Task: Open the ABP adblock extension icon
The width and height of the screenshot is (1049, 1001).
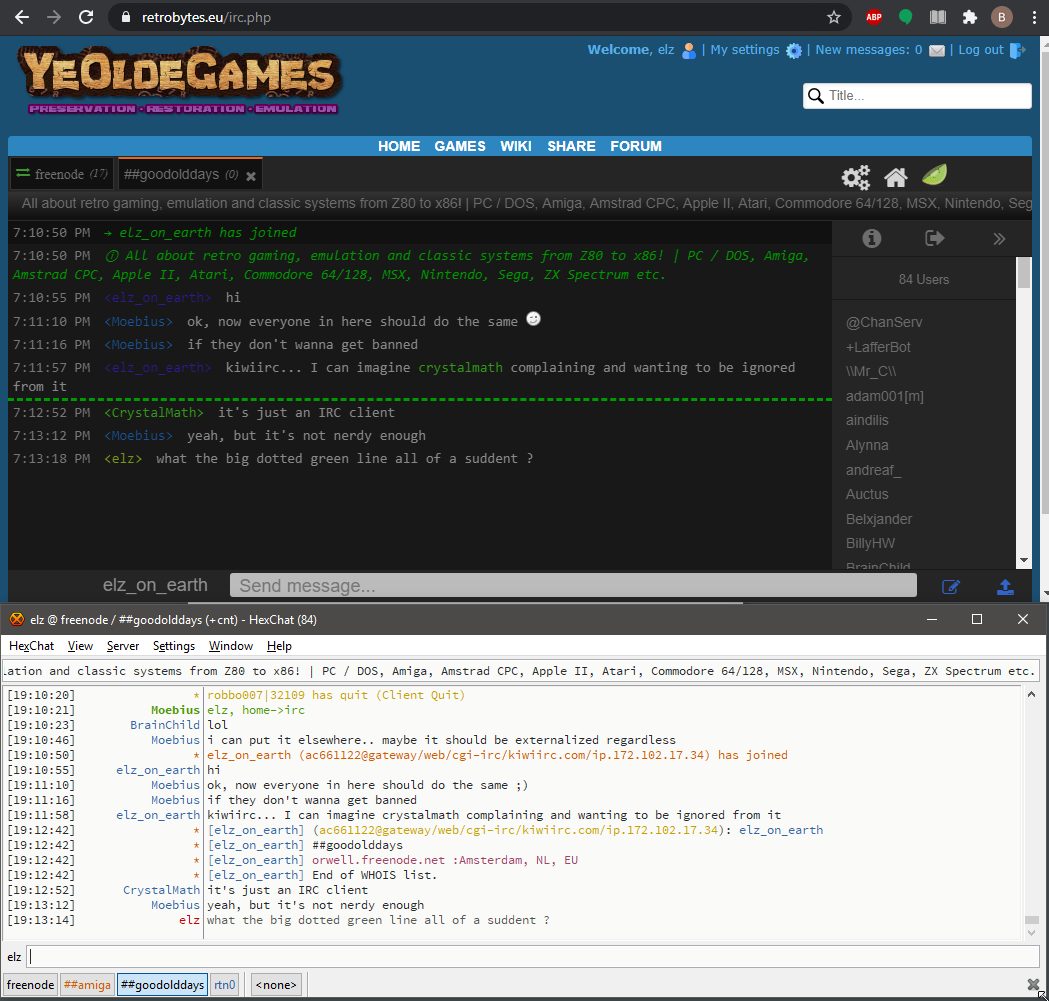Action: click(874, 17)
